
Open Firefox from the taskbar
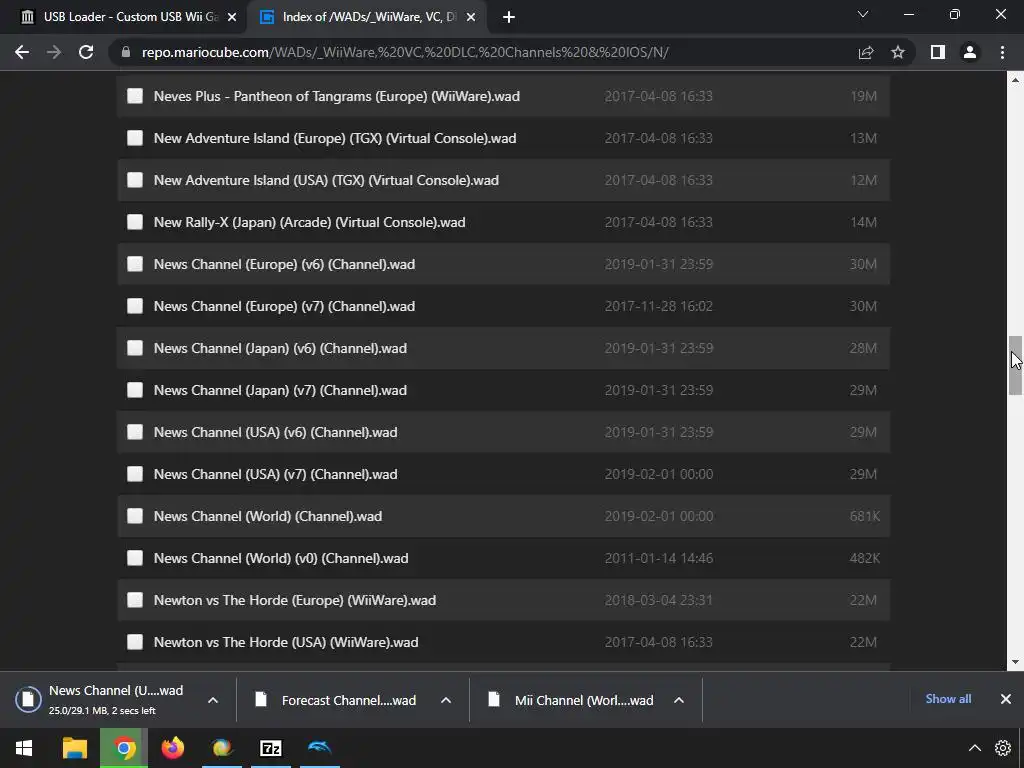(172, 748)
